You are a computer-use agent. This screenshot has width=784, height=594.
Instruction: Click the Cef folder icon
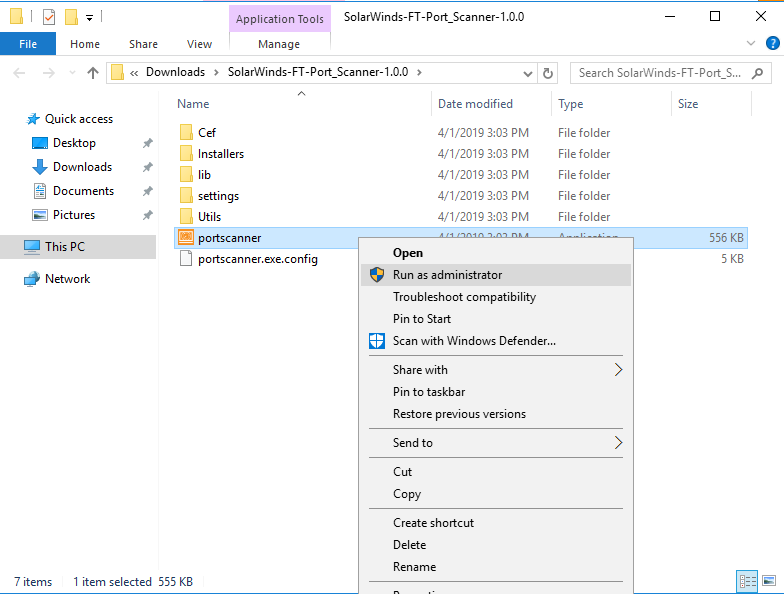tap(186, 132)
